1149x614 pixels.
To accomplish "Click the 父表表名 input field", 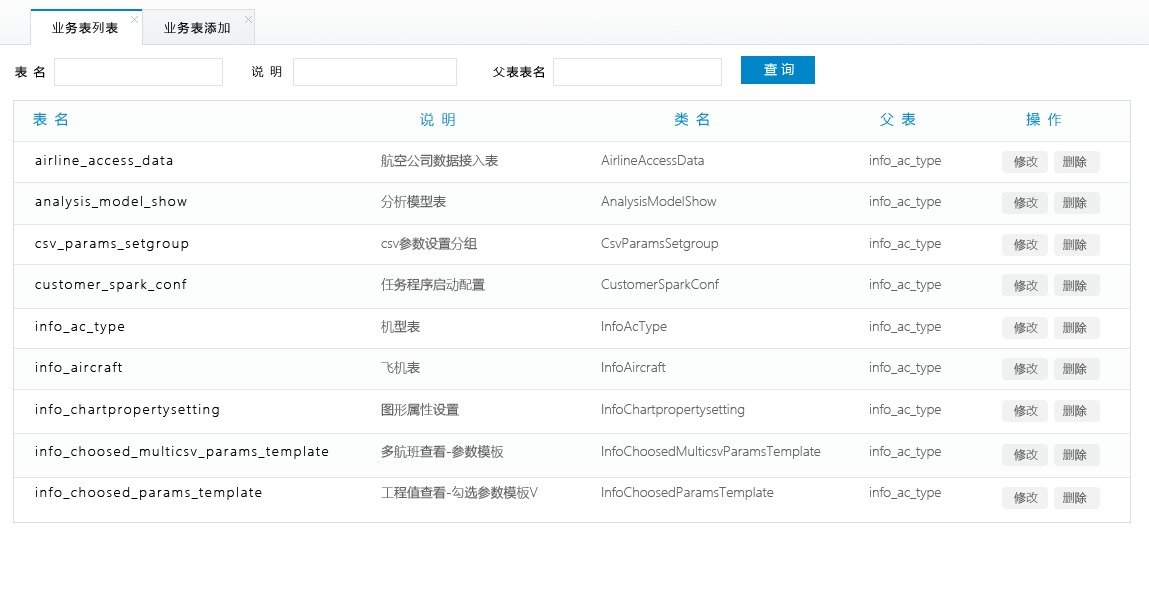I will (x=636, y=72).
